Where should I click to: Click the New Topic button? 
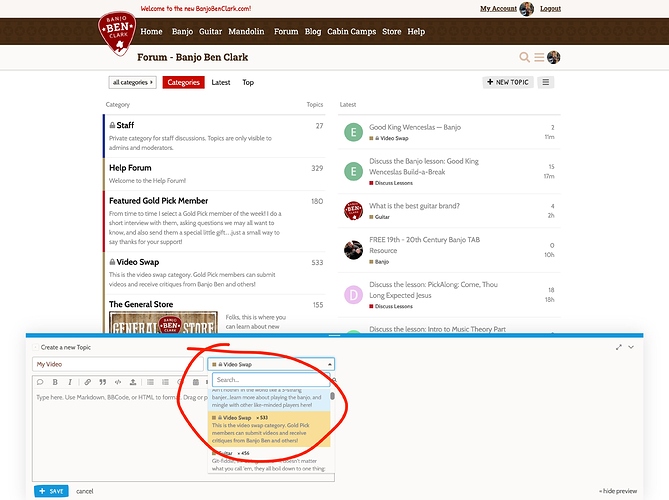507,82
